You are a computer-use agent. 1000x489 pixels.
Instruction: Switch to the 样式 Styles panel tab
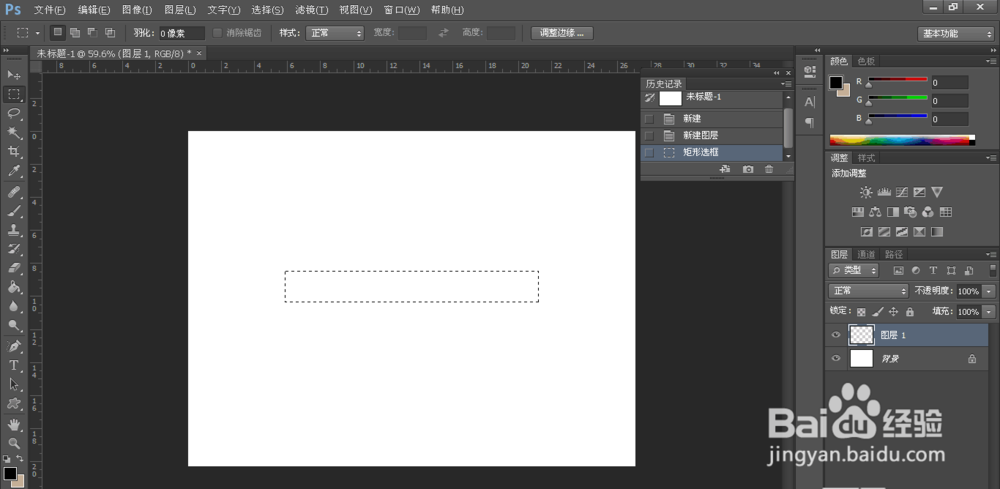(866, 157)
